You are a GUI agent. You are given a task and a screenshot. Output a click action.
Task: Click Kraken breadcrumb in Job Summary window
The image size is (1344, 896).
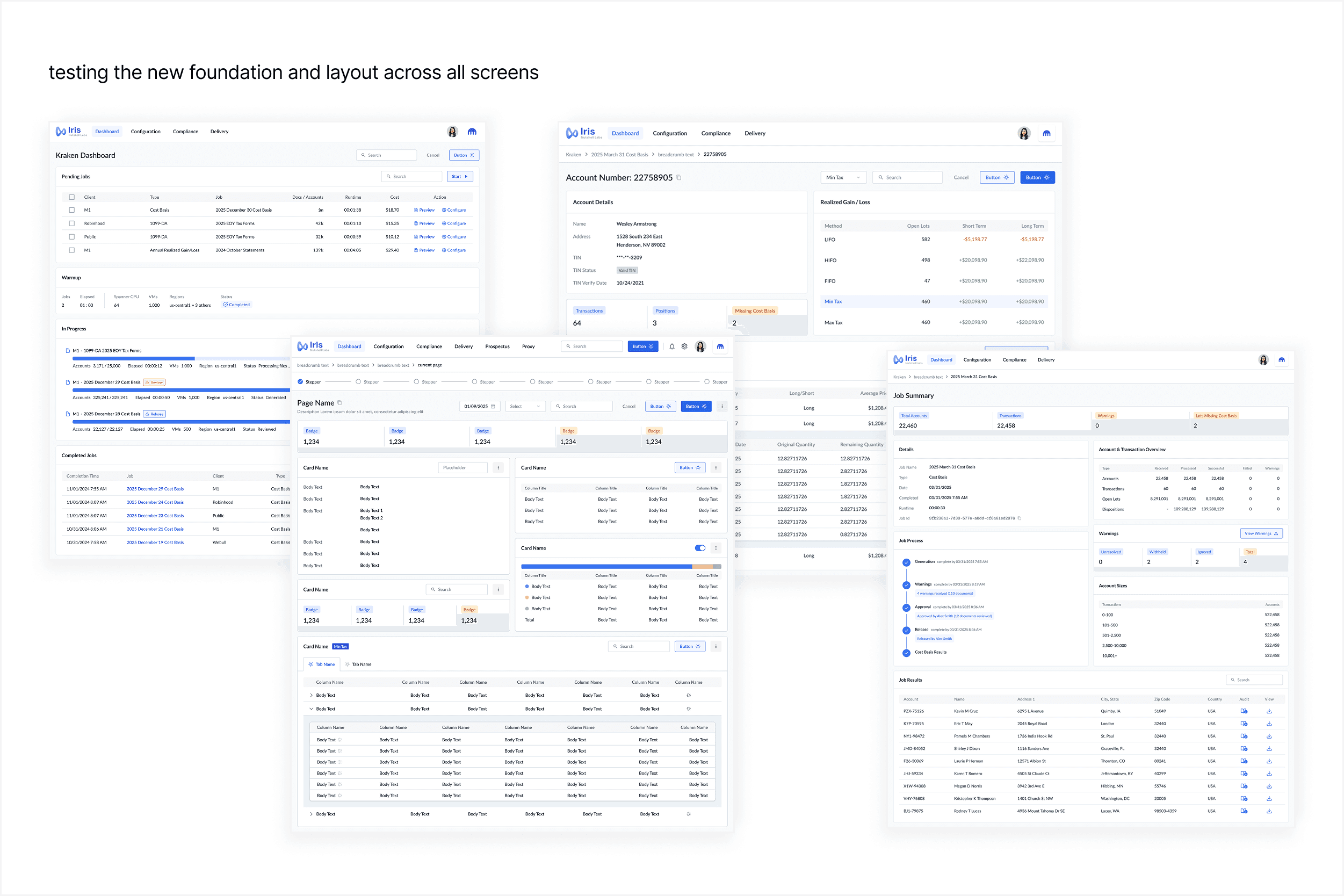[899, 377]
